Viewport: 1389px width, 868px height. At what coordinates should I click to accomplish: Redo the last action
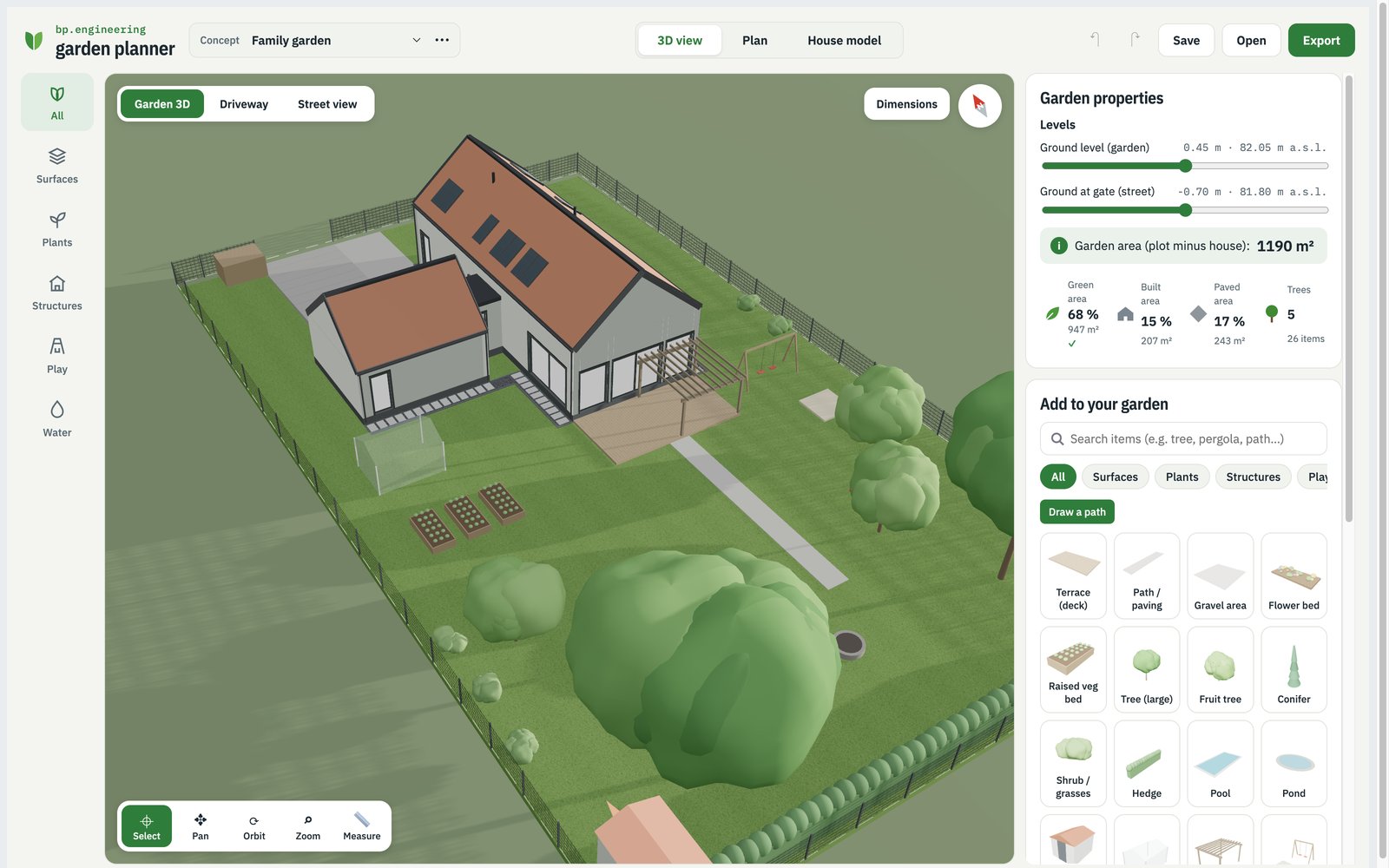pyautogui.click(x=1134, y=40)
